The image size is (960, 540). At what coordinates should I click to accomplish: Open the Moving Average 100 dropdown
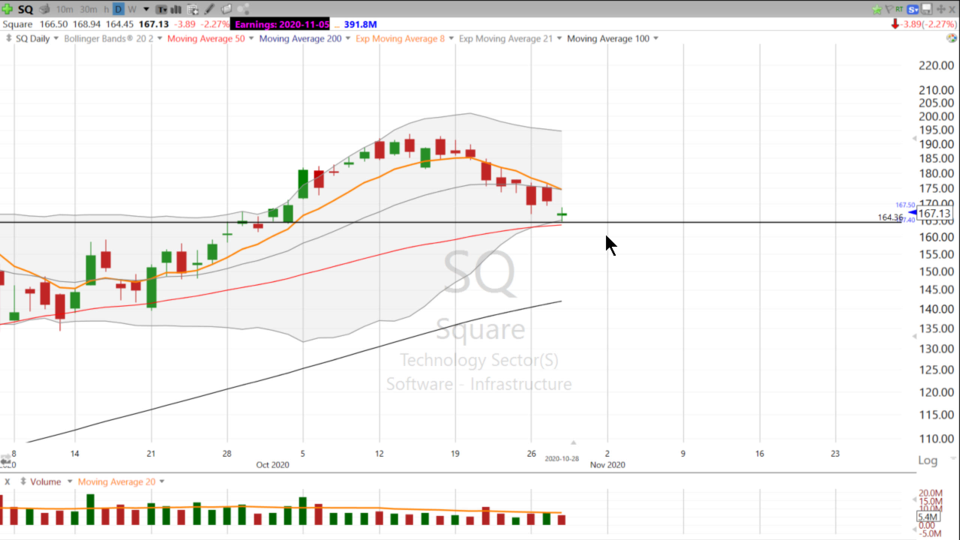656,39
